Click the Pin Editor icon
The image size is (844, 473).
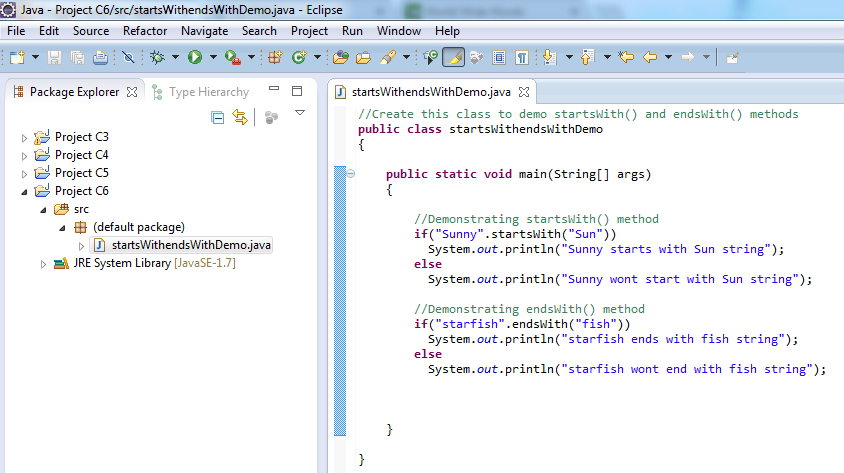point(732,58)
